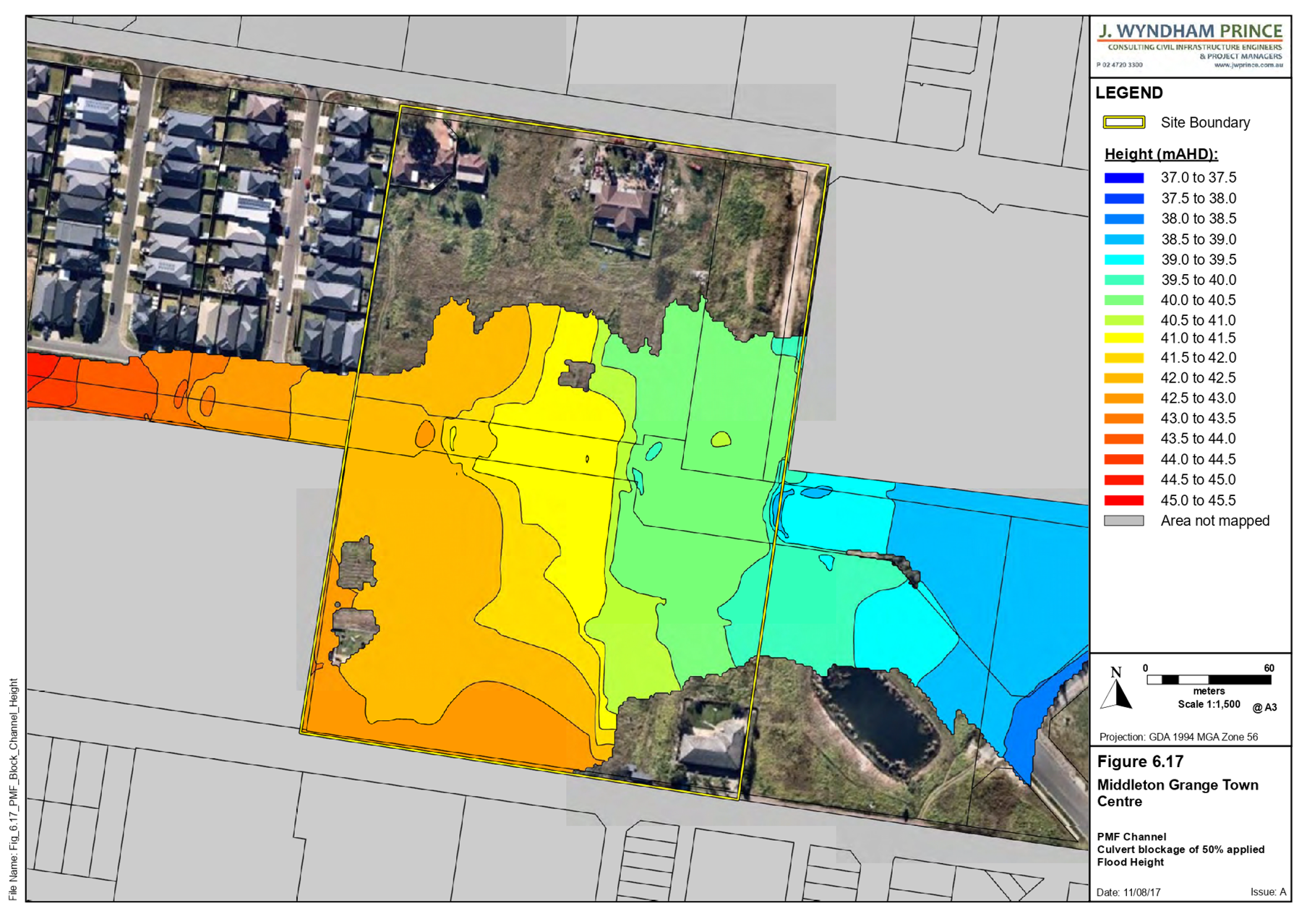Click the 'meters' scale bar unit label

click(1209, 691)
